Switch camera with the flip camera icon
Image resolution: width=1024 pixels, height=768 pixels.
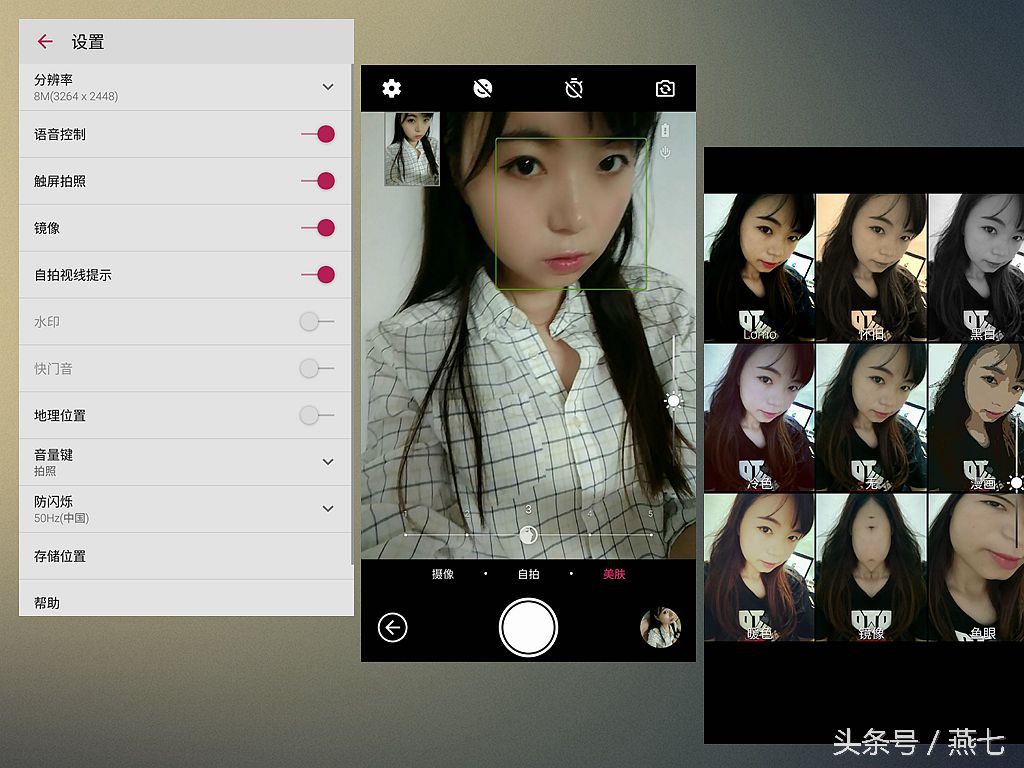665,88
